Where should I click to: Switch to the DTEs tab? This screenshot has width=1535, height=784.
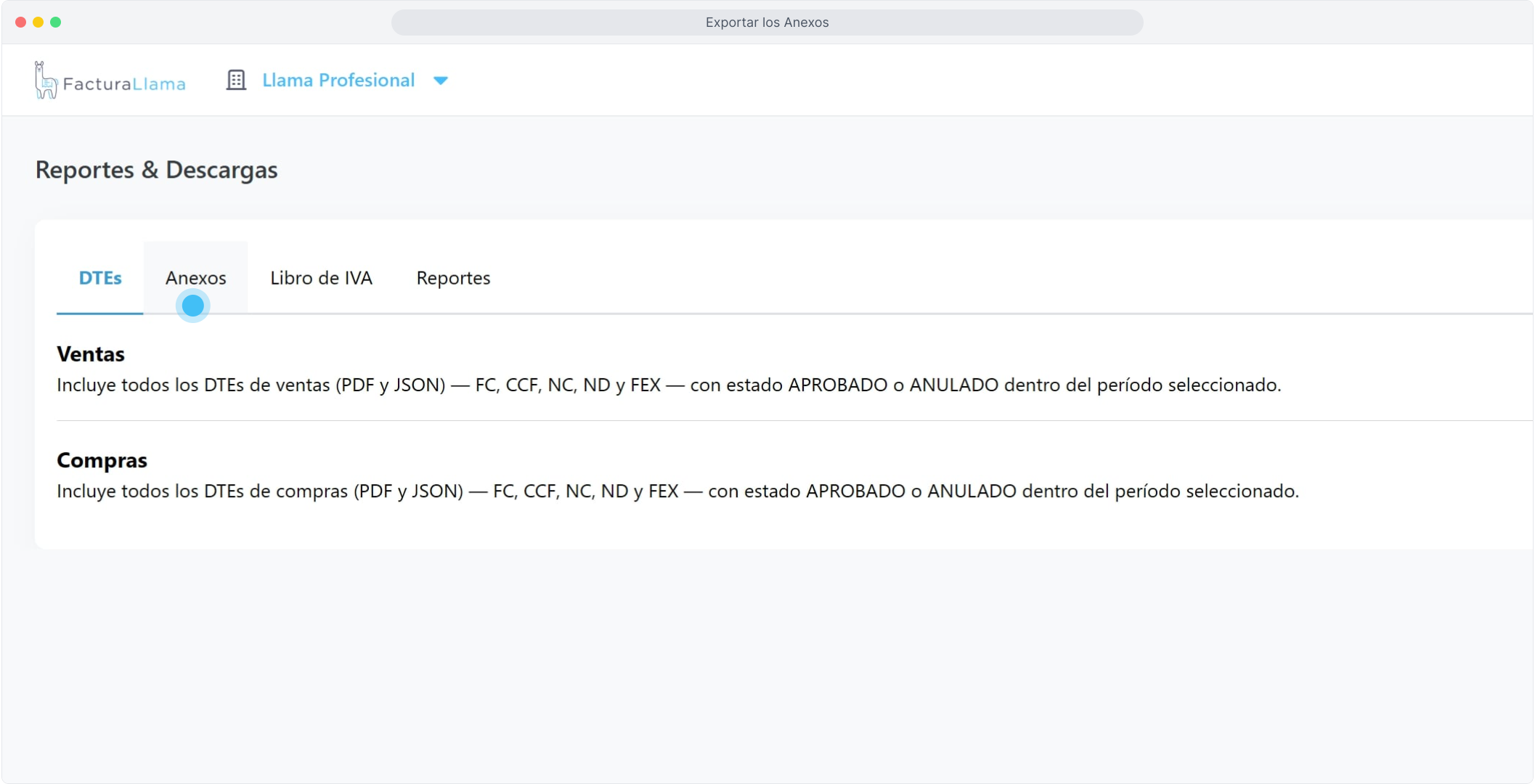99,278
